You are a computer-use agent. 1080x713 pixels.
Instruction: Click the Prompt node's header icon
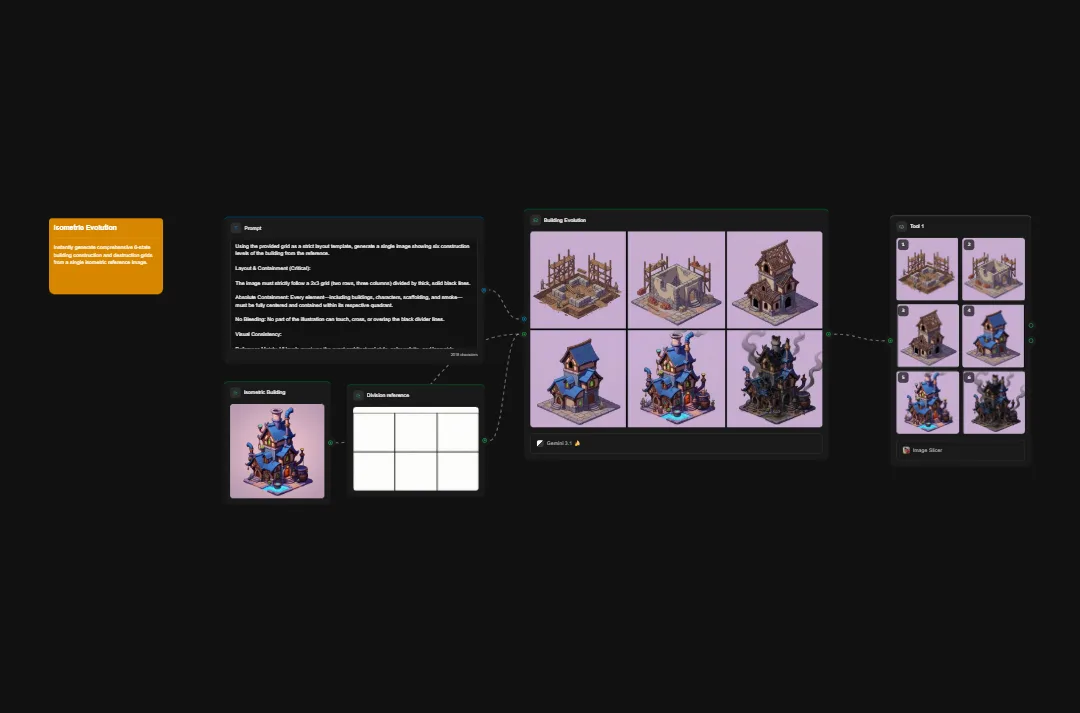pyautogui.click(x=237, y=228)
